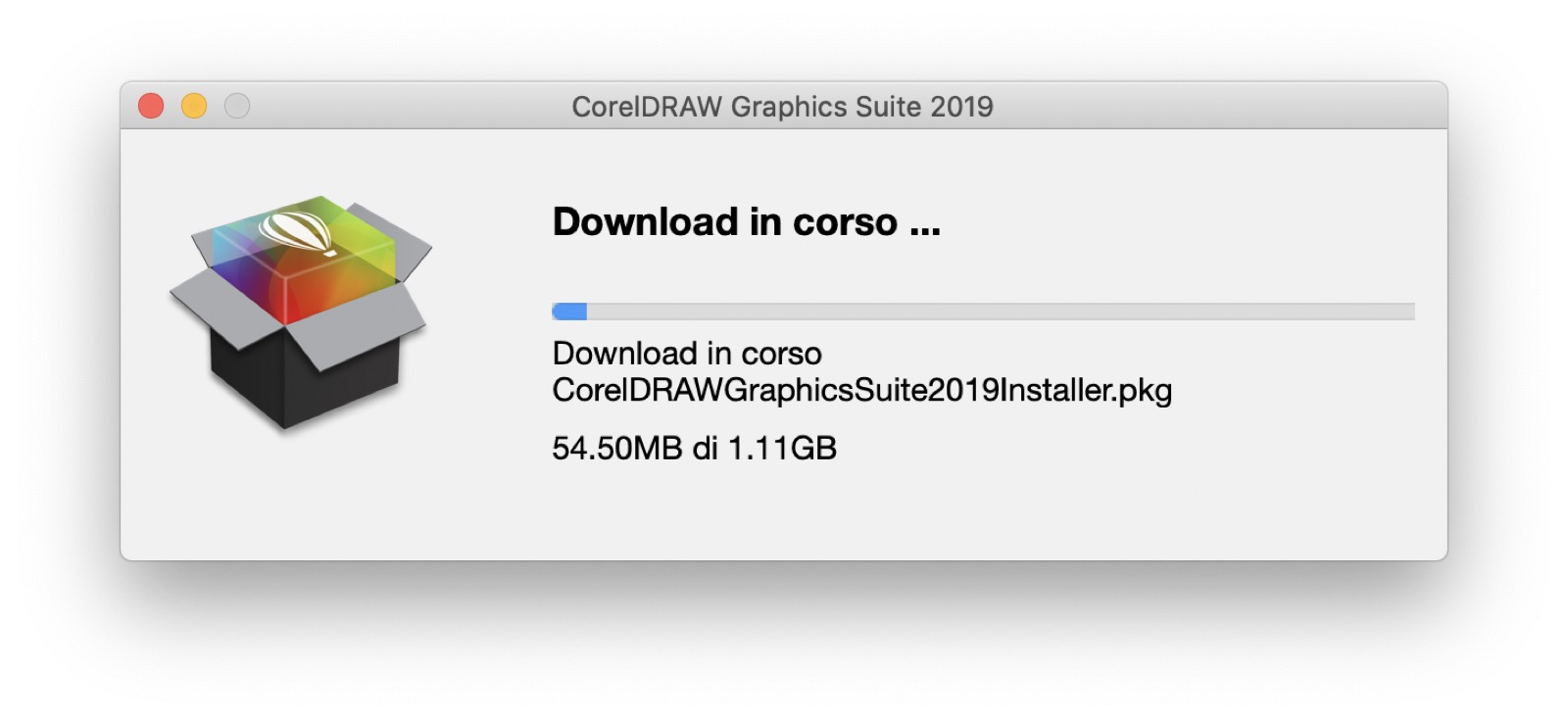Minimize the installer window with yellow button
Image resolution: width=1568 pixels, height=720 pixels.
coord(194,106)
